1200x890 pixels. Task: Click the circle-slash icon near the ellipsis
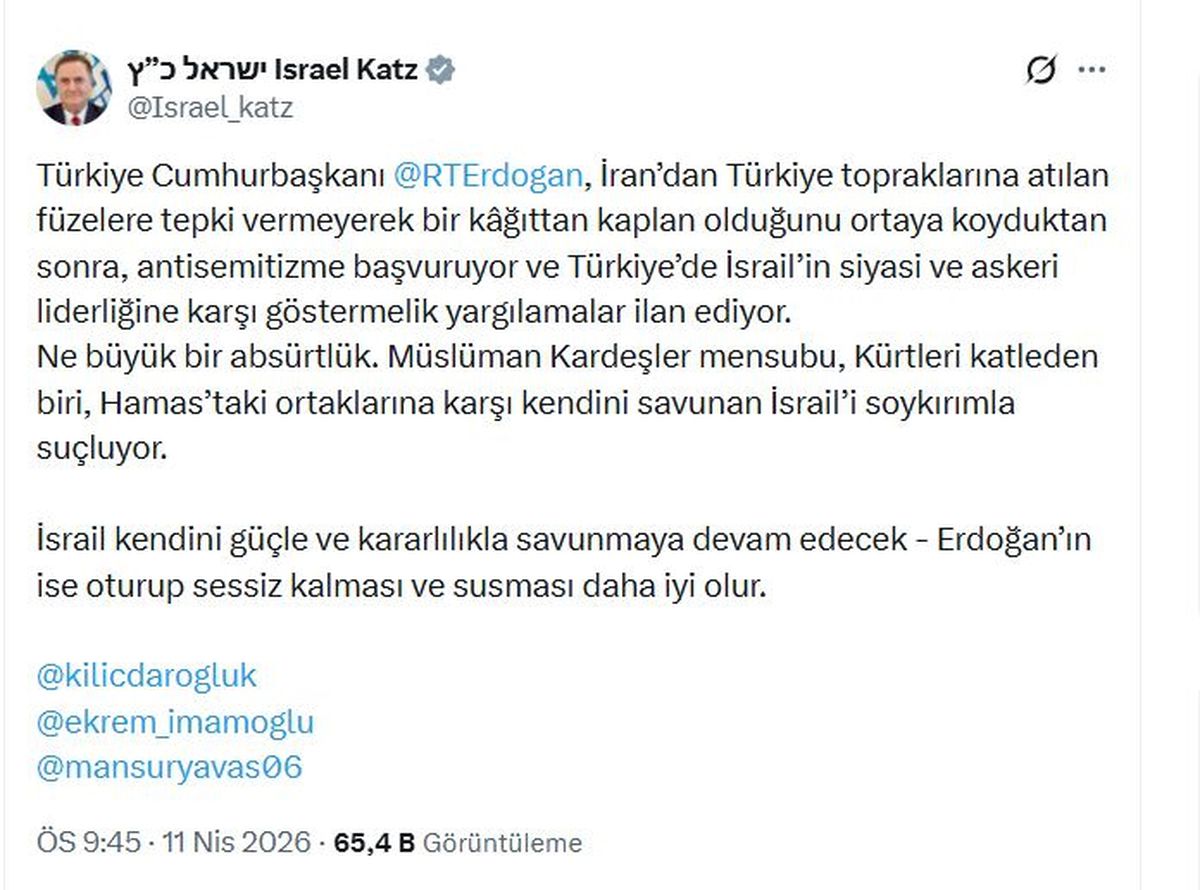[x=1042, y=70]
